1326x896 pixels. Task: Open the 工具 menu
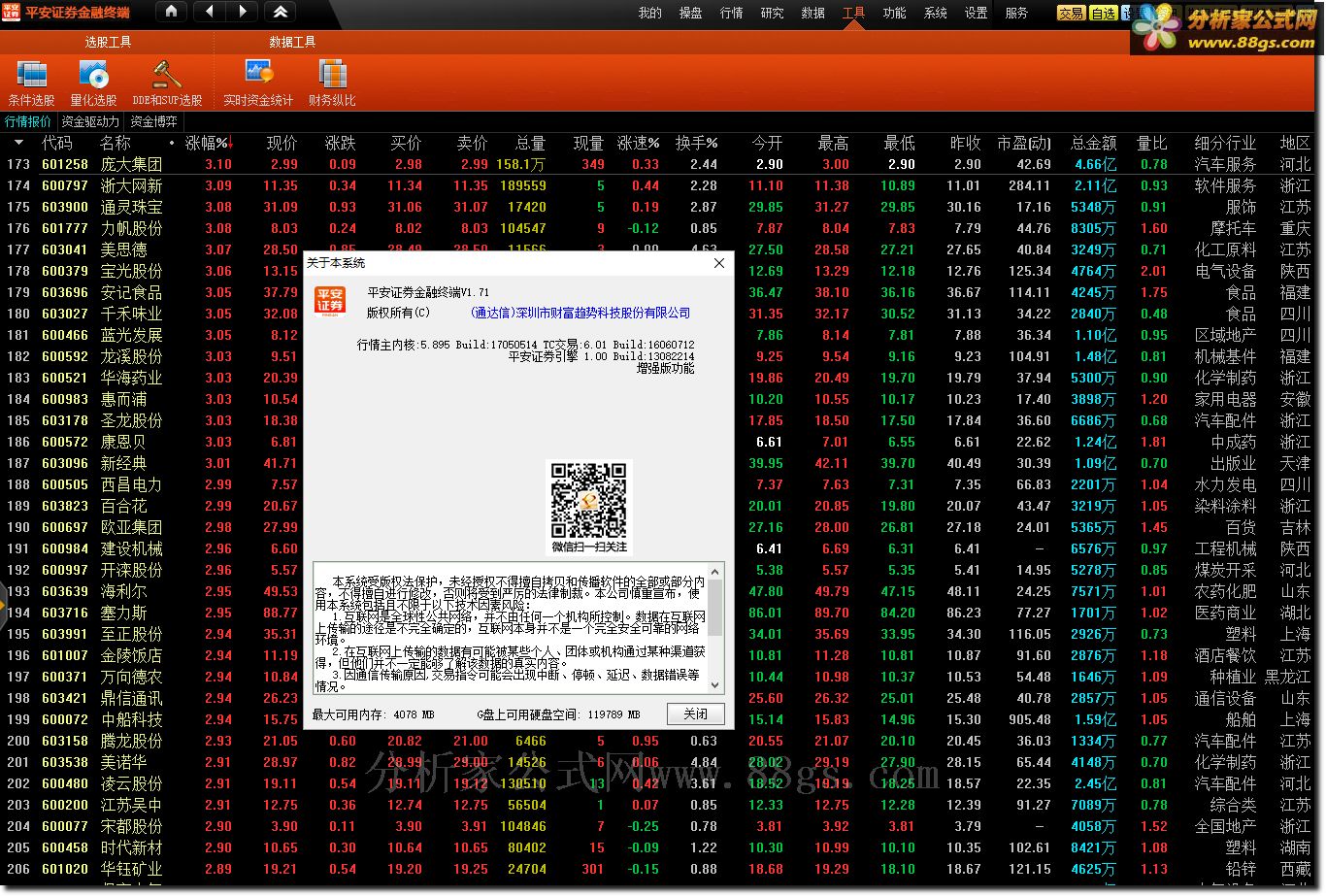pyautogui.click(x=854, y=13)
